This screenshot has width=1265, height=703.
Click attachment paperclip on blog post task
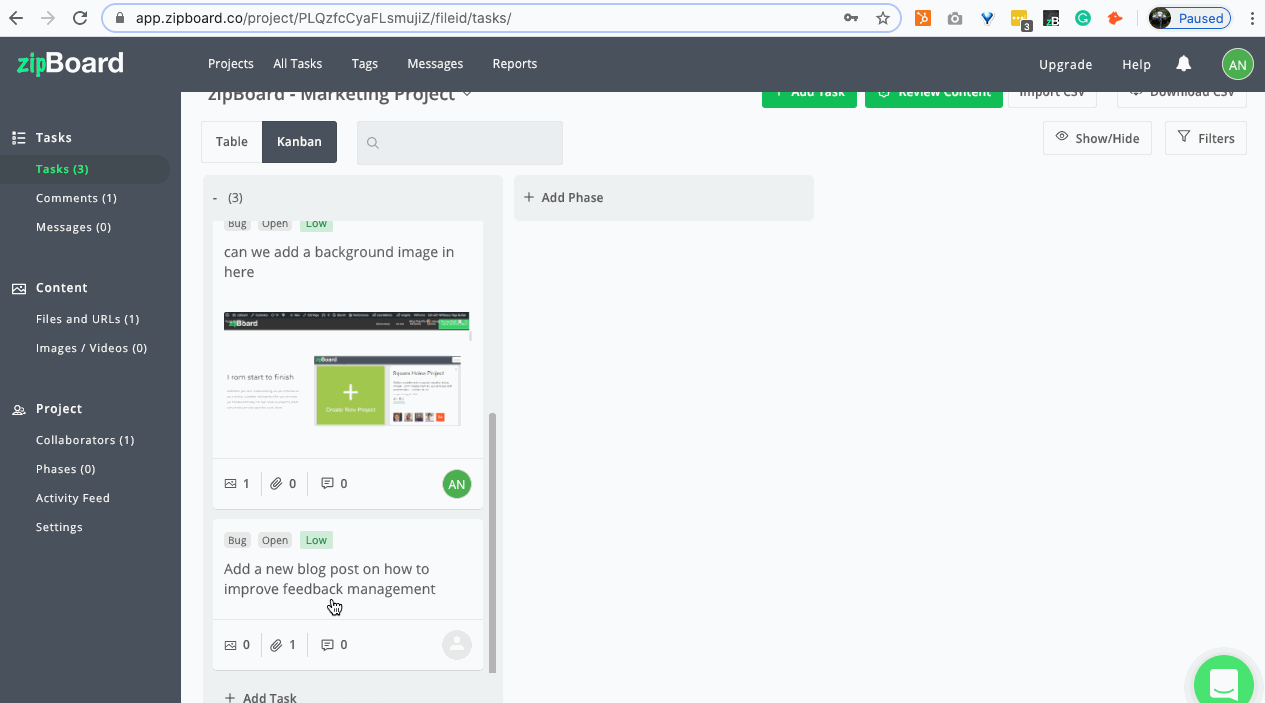coord(277,645)
